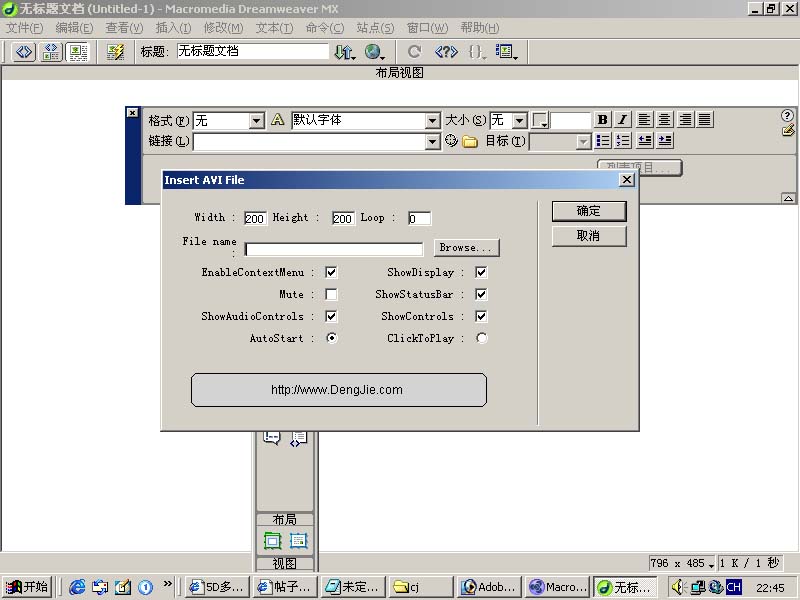Open Internet Explorer from quick launch

(x=77, y=587)
